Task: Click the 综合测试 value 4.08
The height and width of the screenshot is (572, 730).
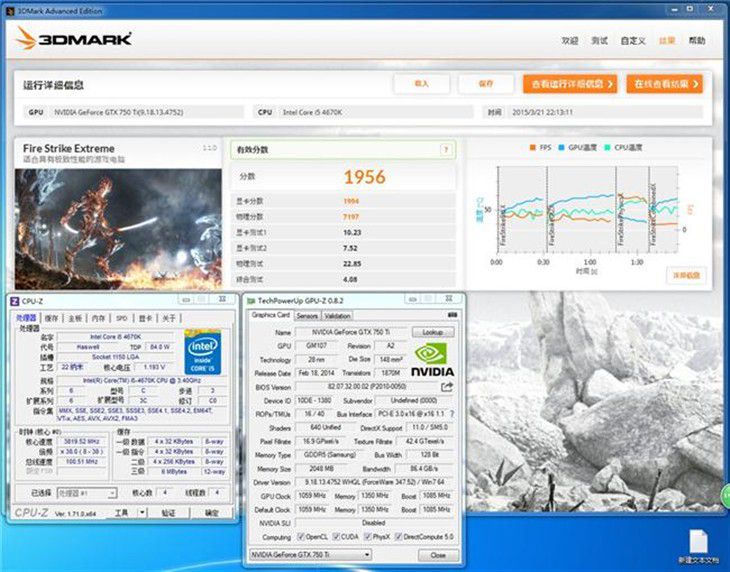Action: (350, 279)
